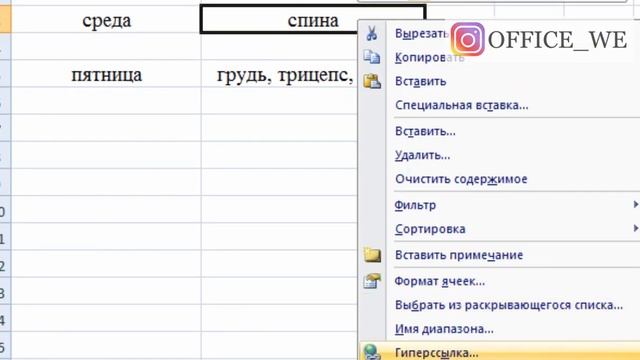Image resolution: width=640 pixels, height=360 pixels.
Task: Select the cell containing пятница
Action: [106, 74]
